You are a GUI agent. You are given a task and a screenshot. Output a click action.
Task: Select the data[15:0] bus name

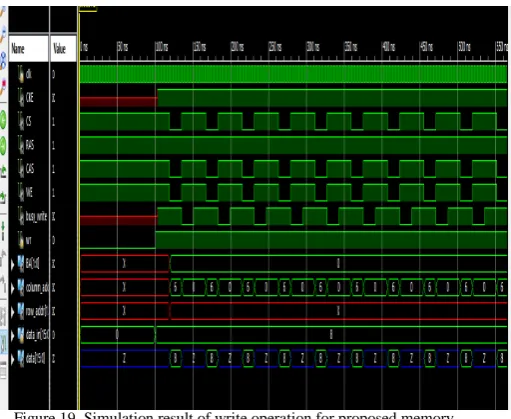click(x=35, y=359)
